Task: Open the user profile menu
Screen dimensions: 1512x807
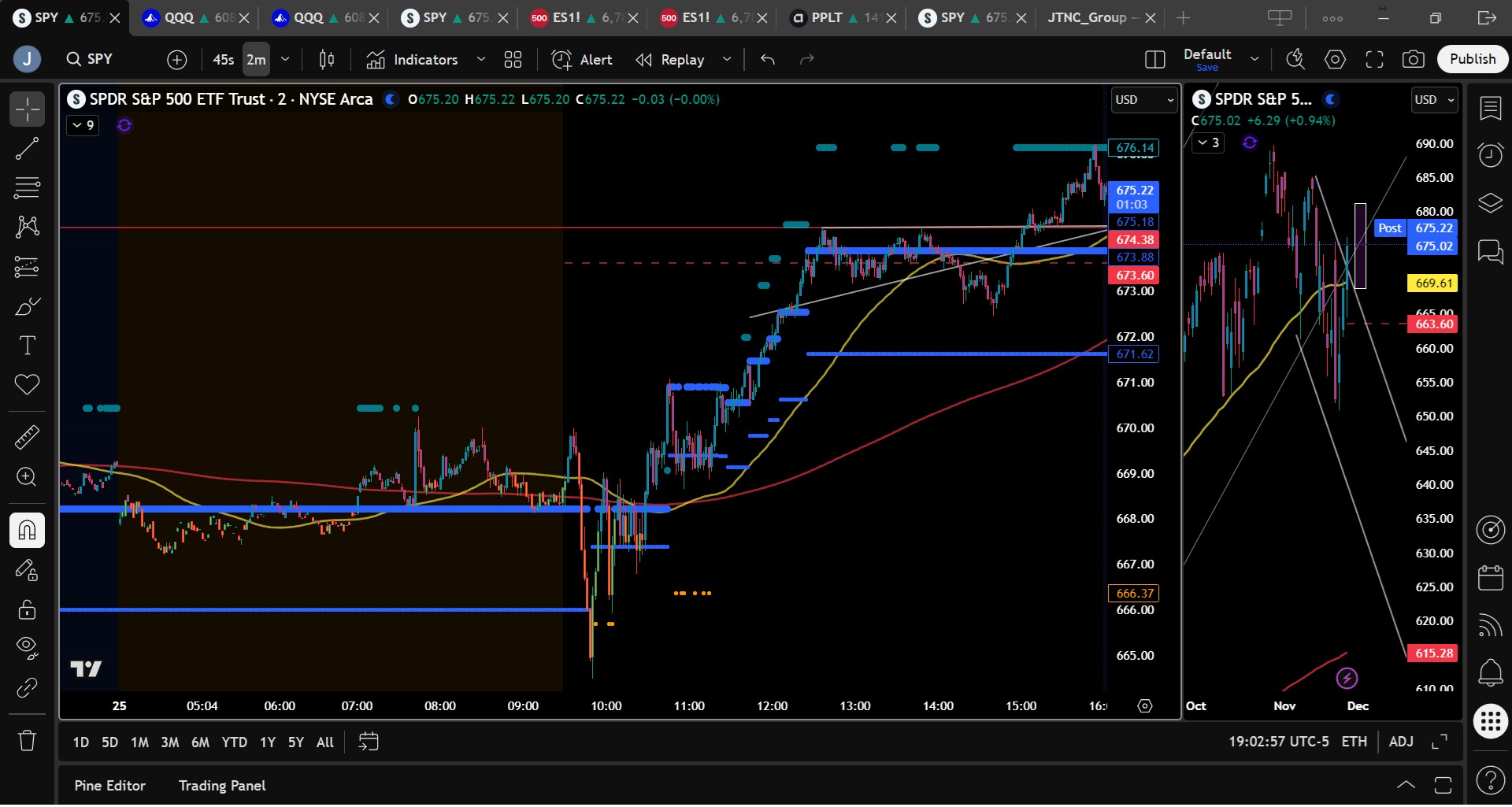Action: pyautogui.click(x=28, y=59)
